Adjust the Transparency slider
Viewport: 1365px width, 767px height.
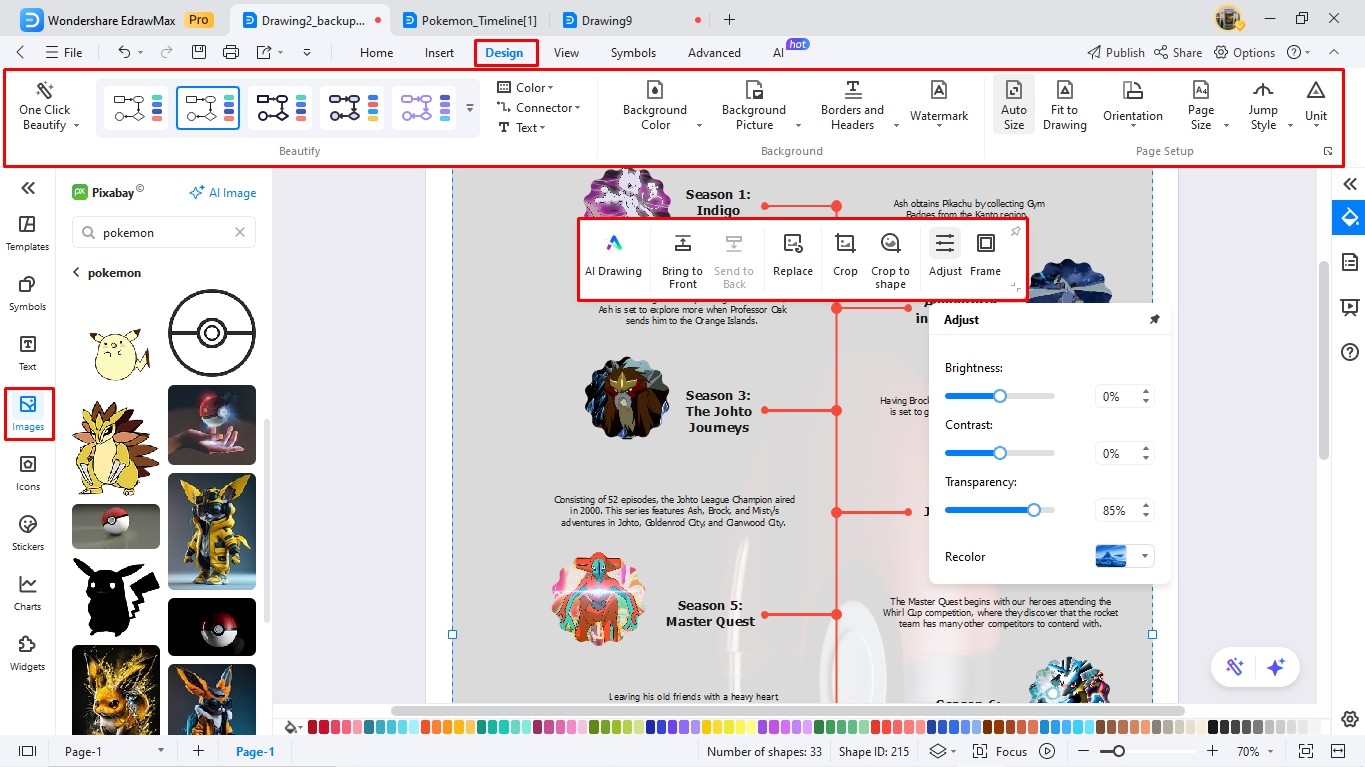click(x=1000, y=510)
